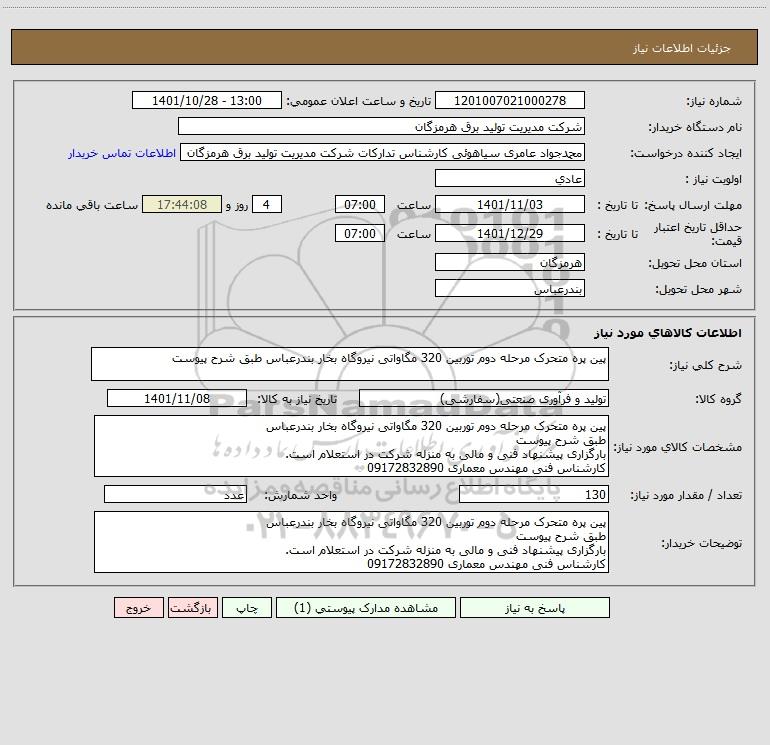Click the announcement date field 1401/10/28 - 13:00
Screen dimensions: 770x745
point(207,100)
